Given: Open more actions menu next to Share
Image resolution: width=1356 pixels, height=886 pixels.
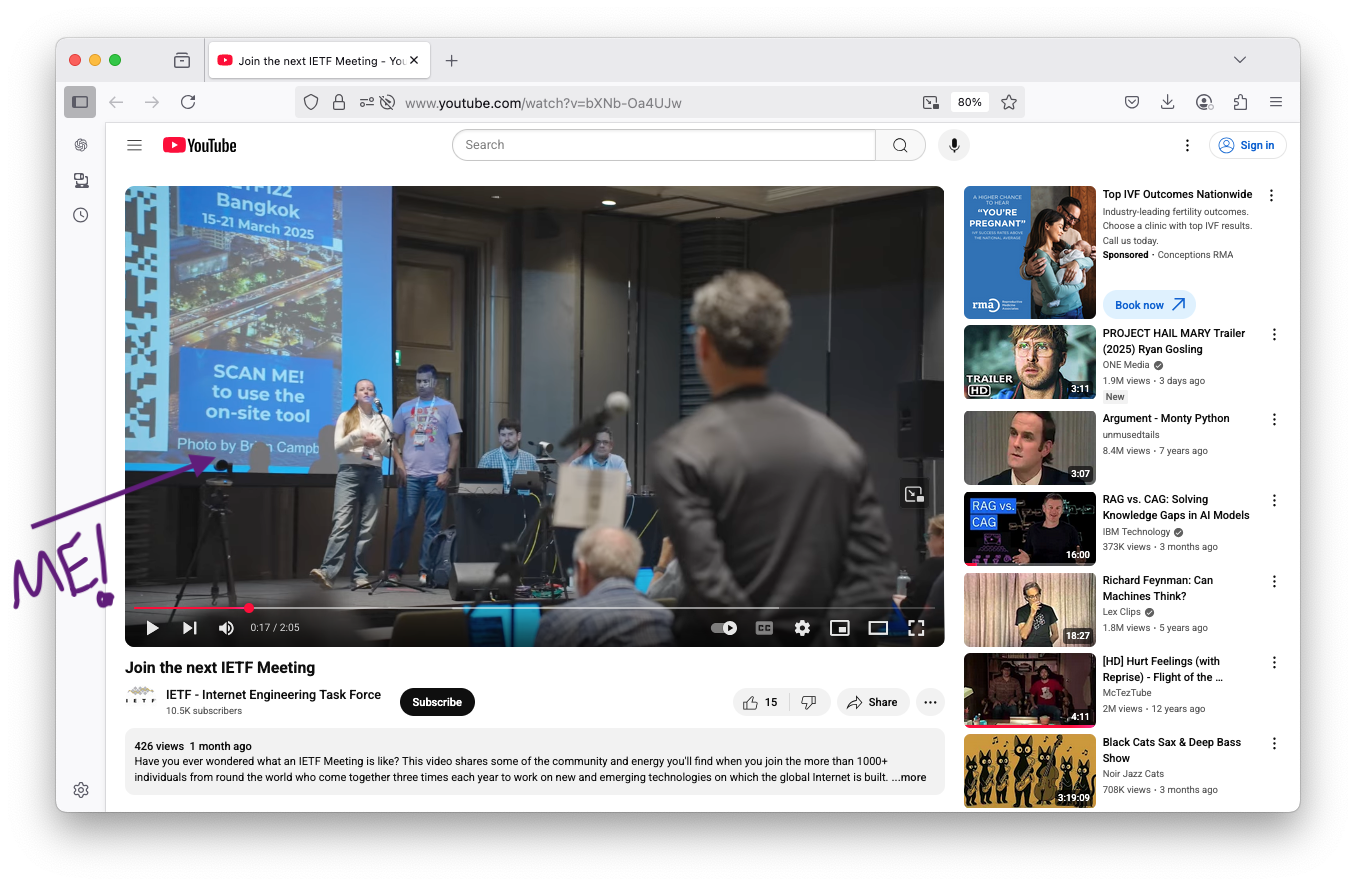Looking at the screenshot, I should click(930, 702).
